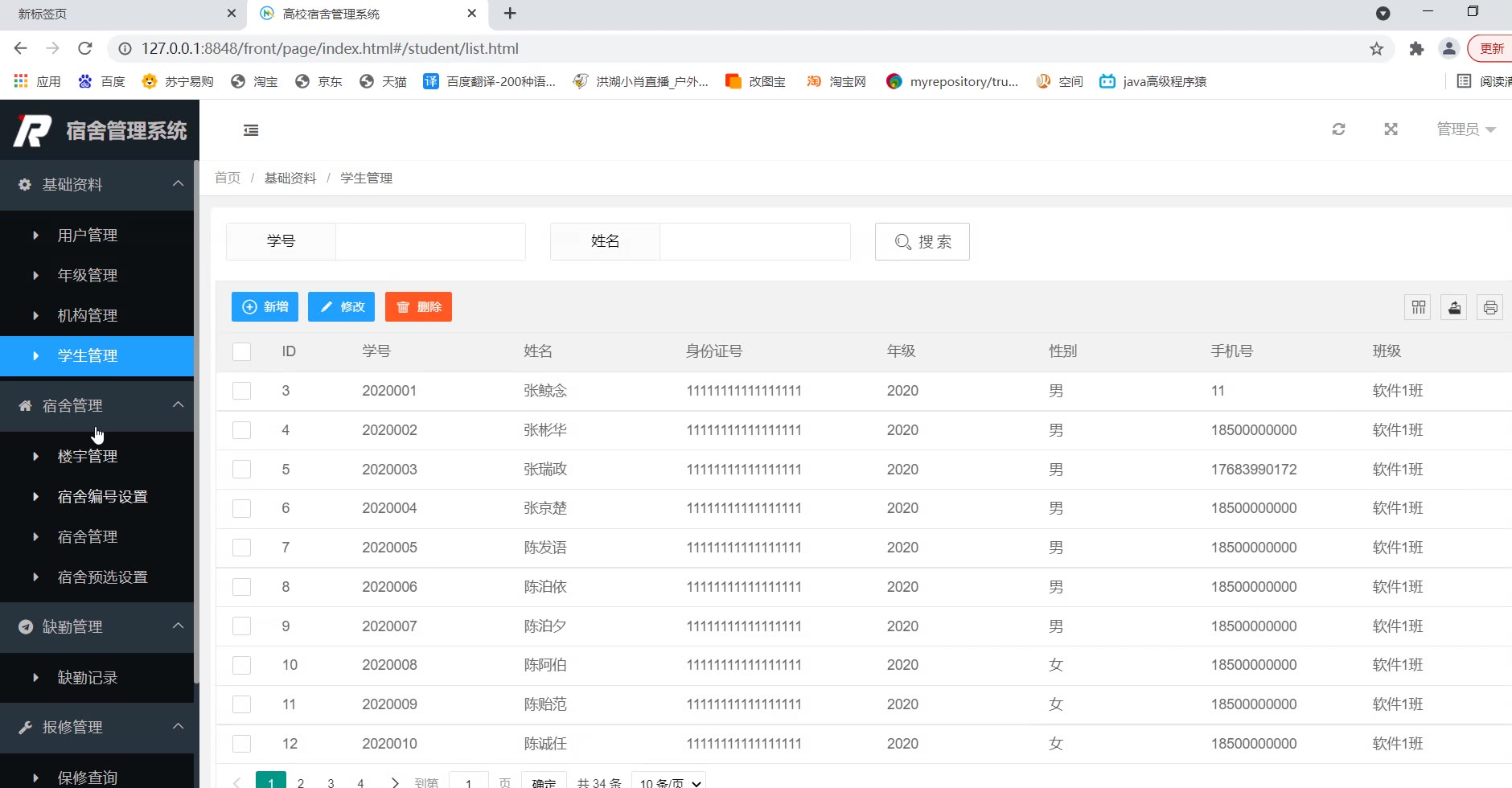Toggle select-all checkbox in table header
Screen dimensions: 1512x788
(241, 351)
